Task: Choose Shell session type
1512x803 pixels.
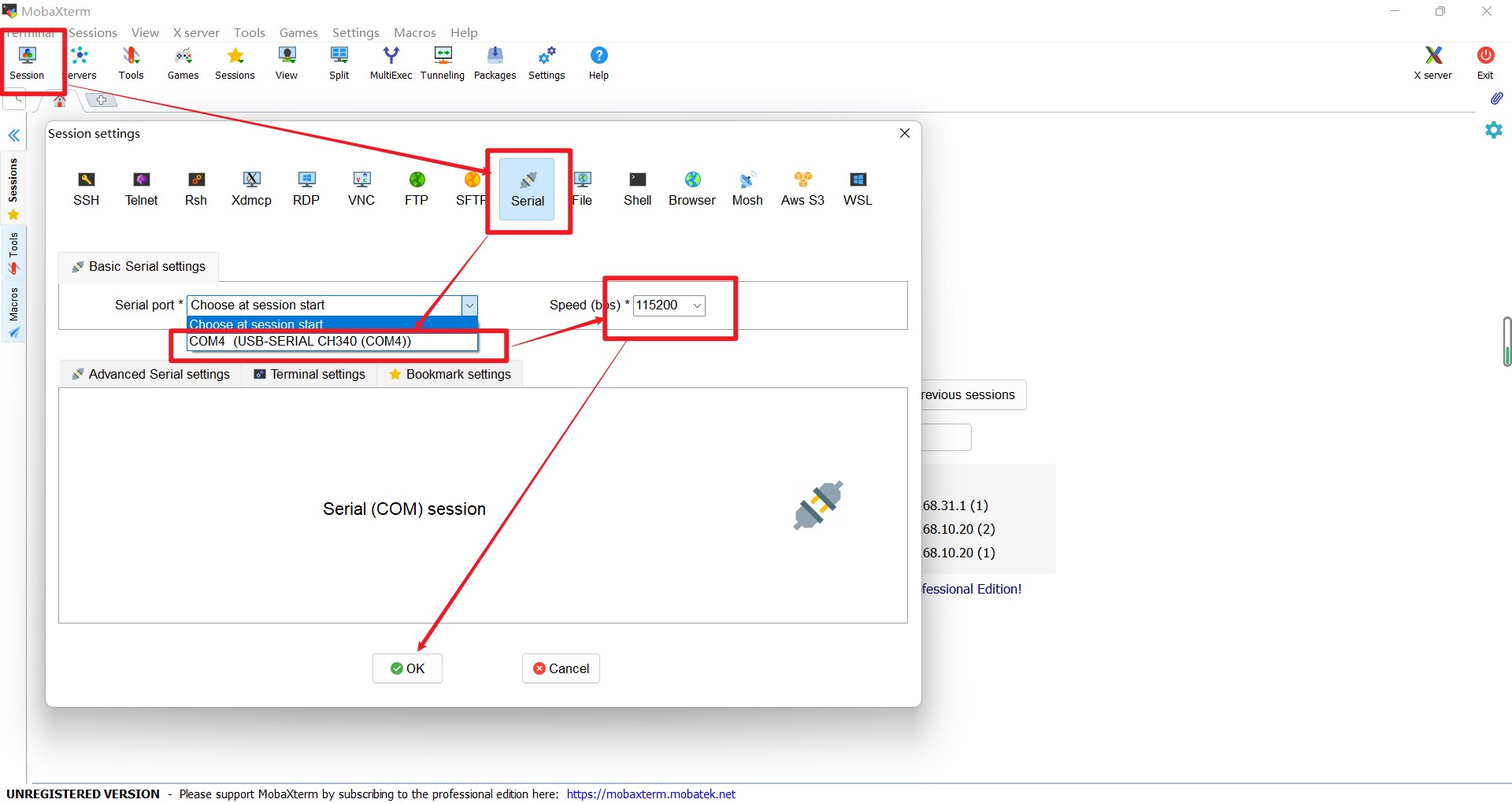Action: (638, 189)
